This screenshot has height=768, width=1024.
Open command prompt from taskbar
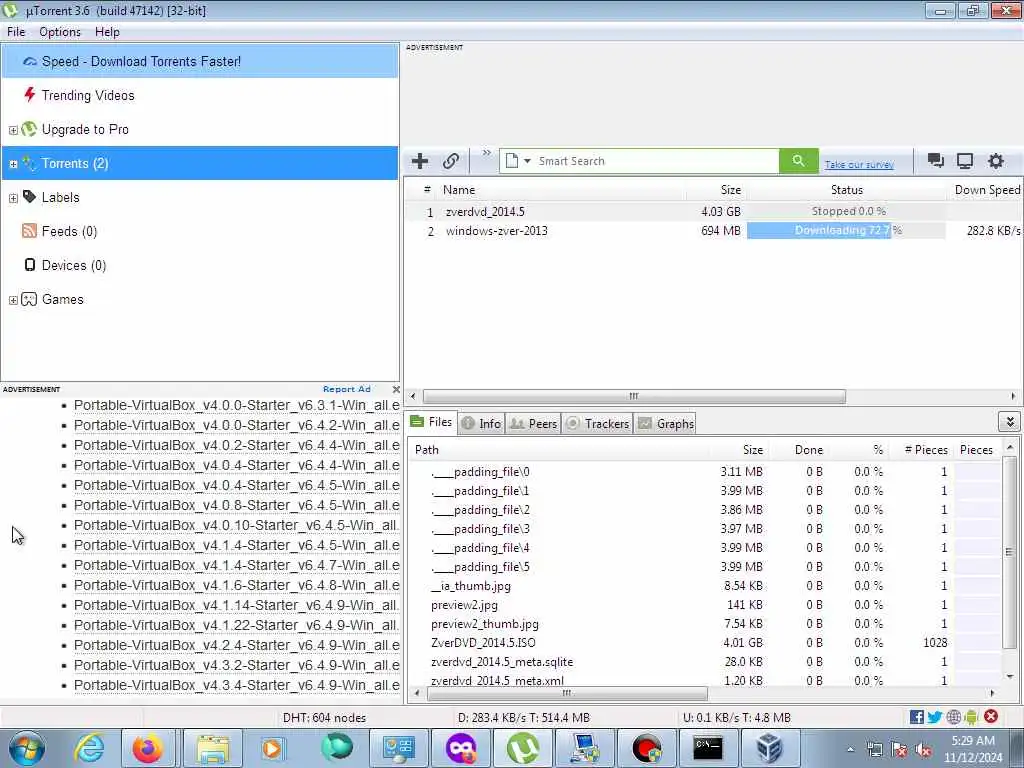708,748
